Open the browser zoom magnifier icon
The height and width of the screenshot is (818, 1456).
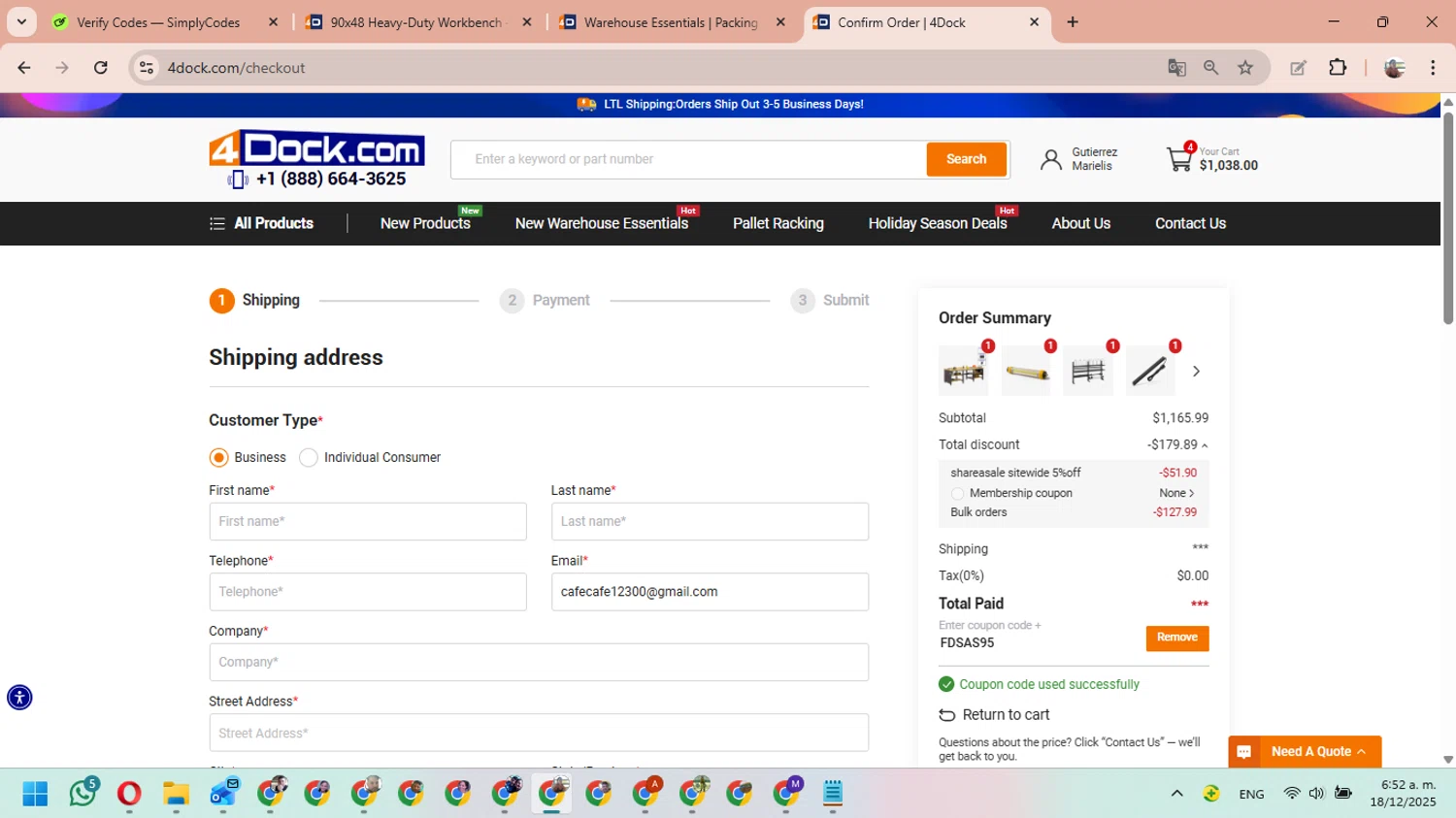click(1210, 67)
